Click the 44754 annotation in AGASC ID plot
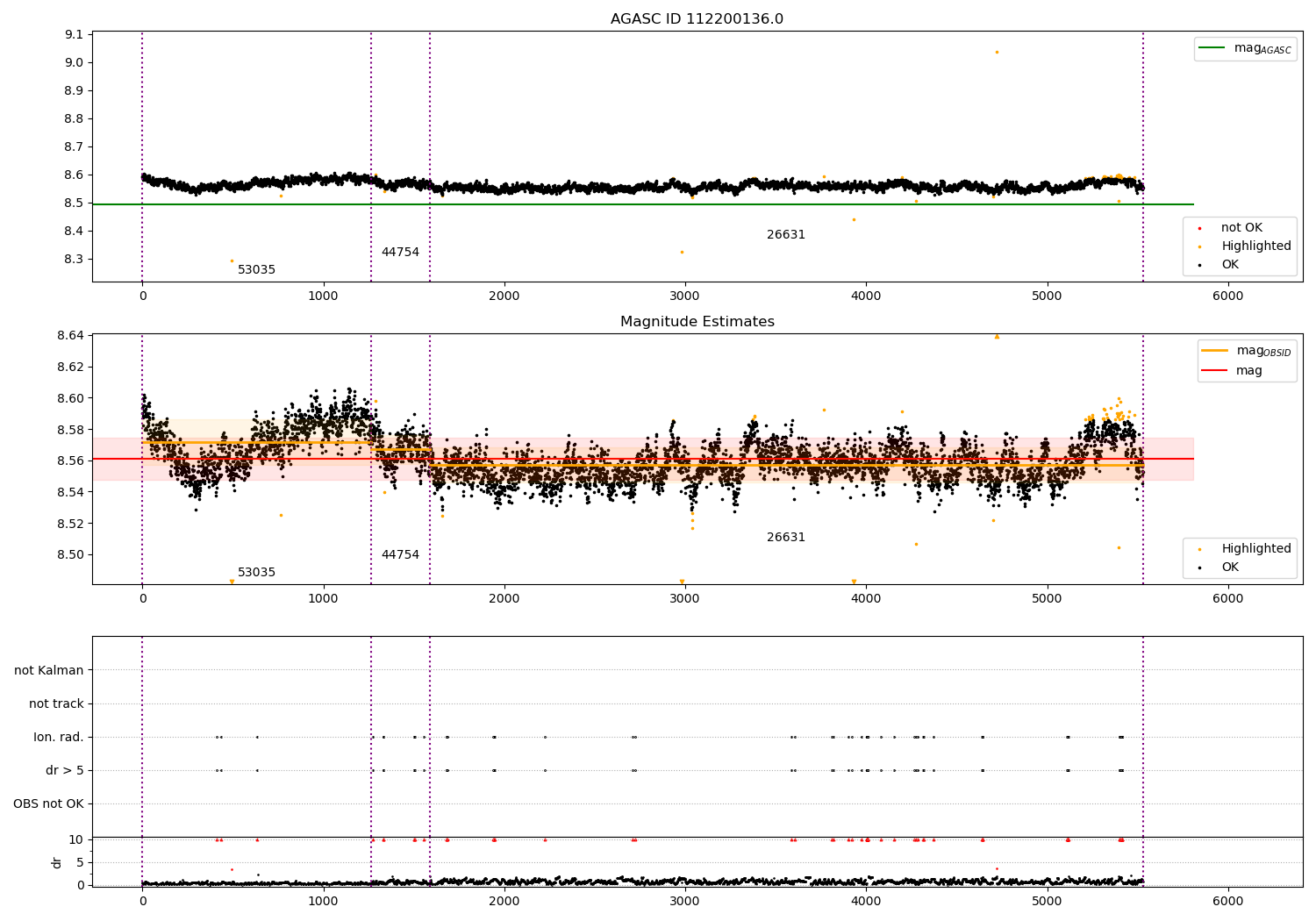1316x921 pixels. pyautogui.click(x=400, y=253)
